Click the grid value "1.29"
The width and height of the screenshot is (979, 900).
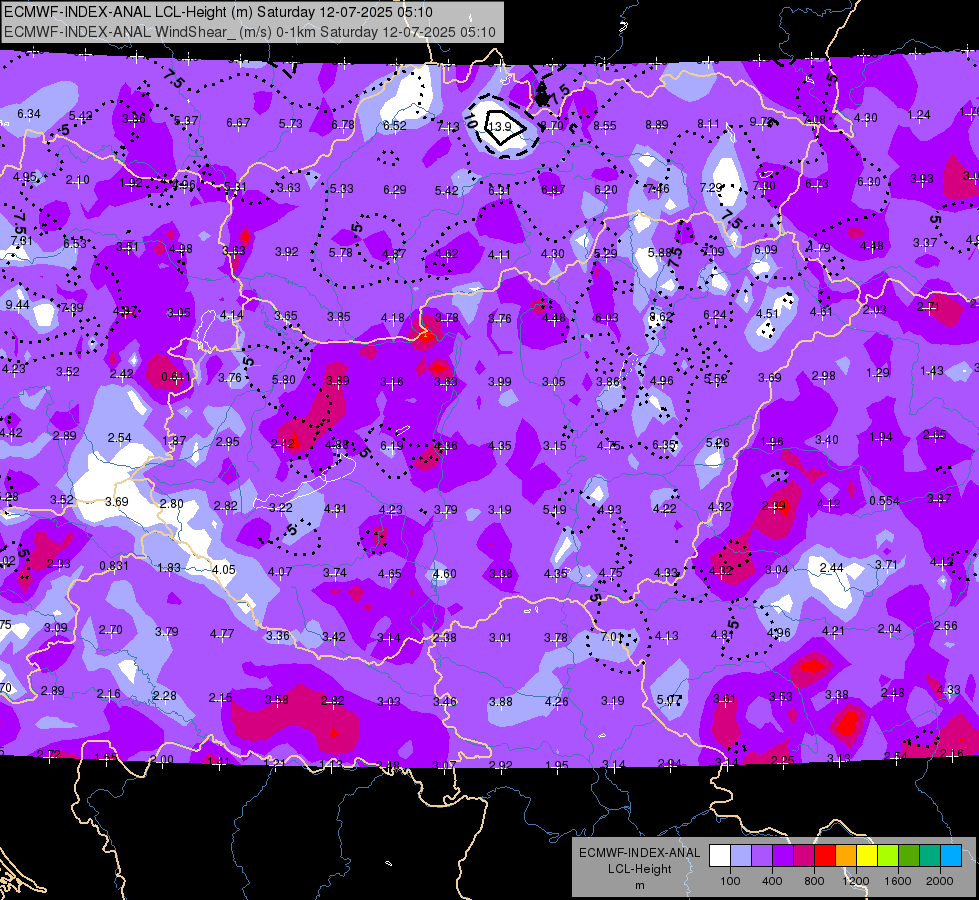[x=878, y=372]
